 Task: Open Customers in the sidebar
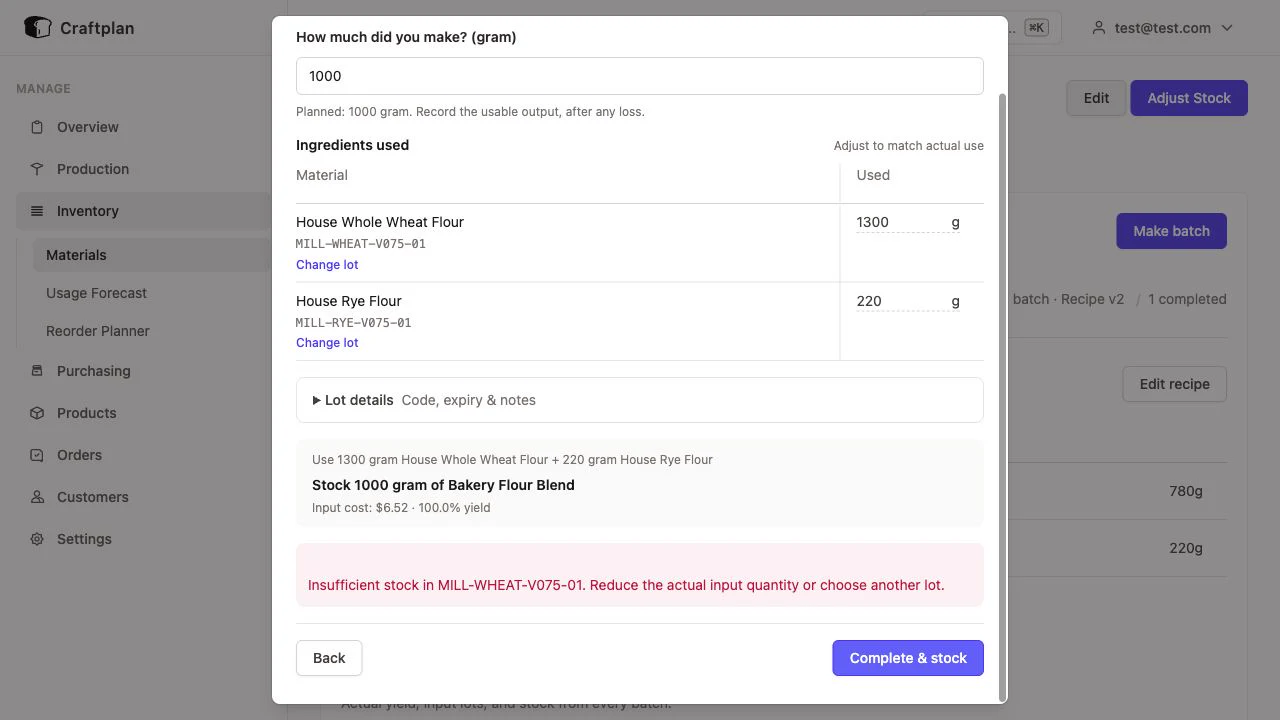92,497
